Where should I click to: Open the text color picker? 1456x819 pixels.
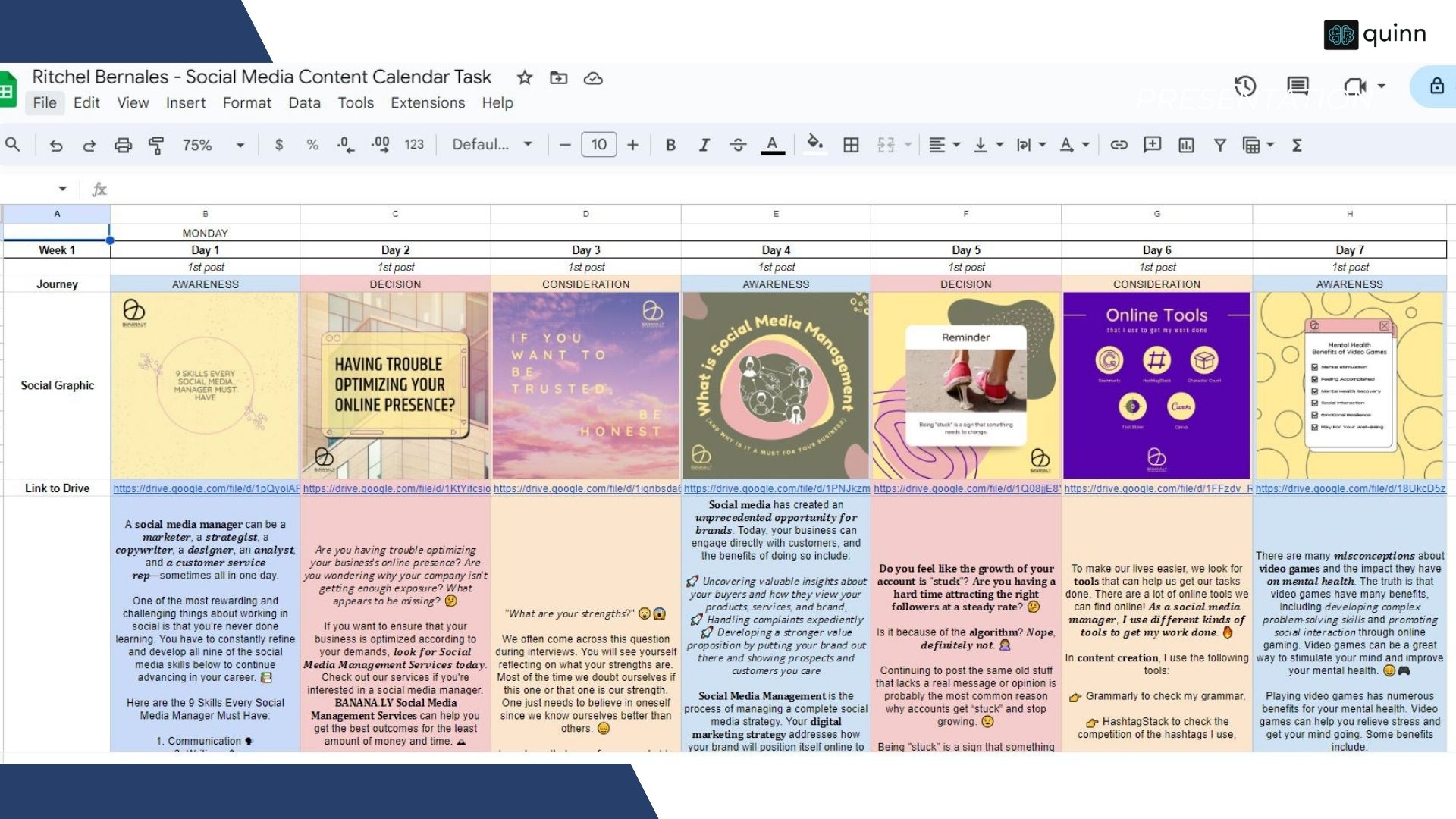click(x=772, y=144)
